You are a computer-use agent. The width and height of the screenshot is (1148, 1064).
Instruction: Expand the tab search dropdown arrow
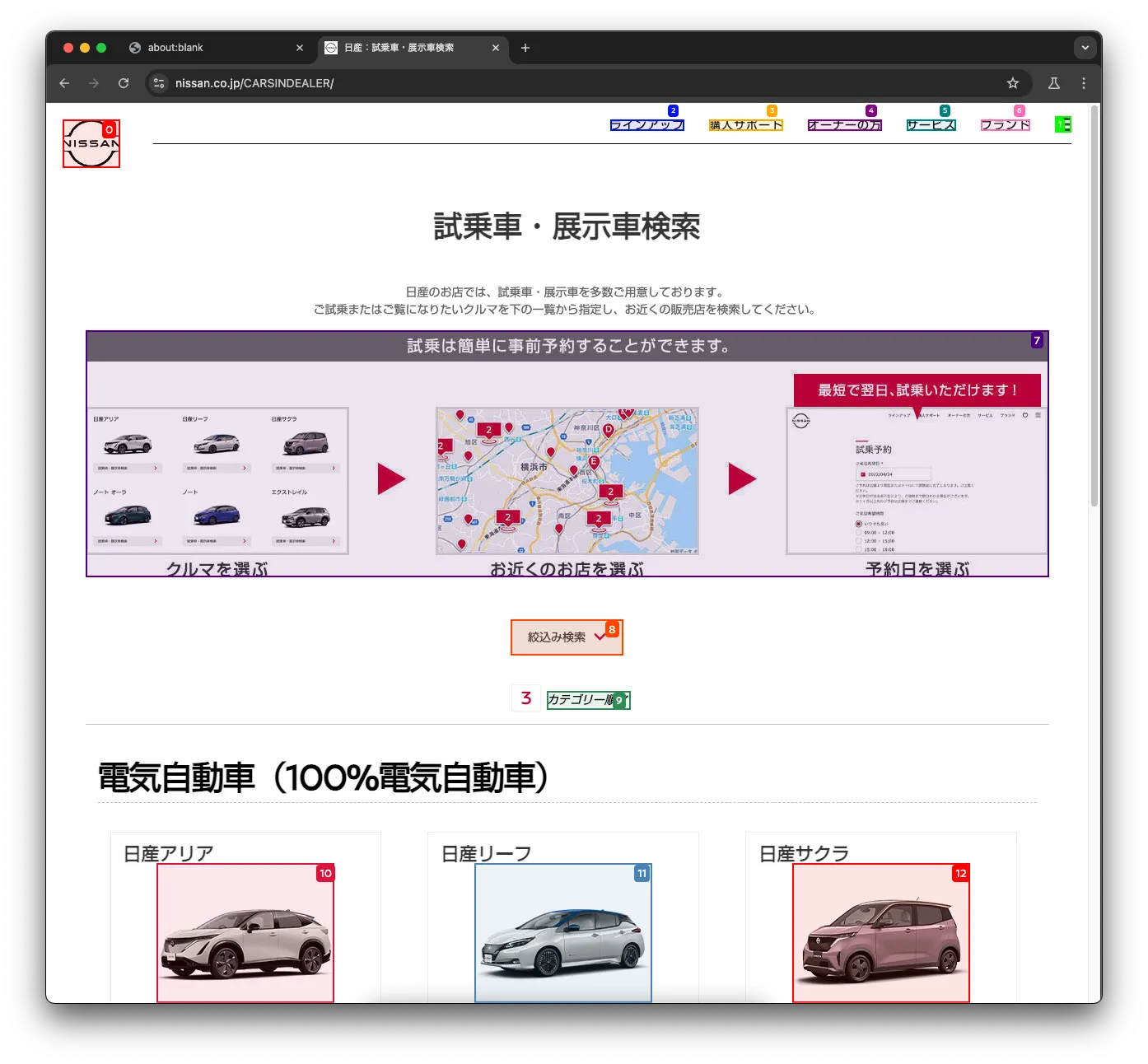point(1085,48)
